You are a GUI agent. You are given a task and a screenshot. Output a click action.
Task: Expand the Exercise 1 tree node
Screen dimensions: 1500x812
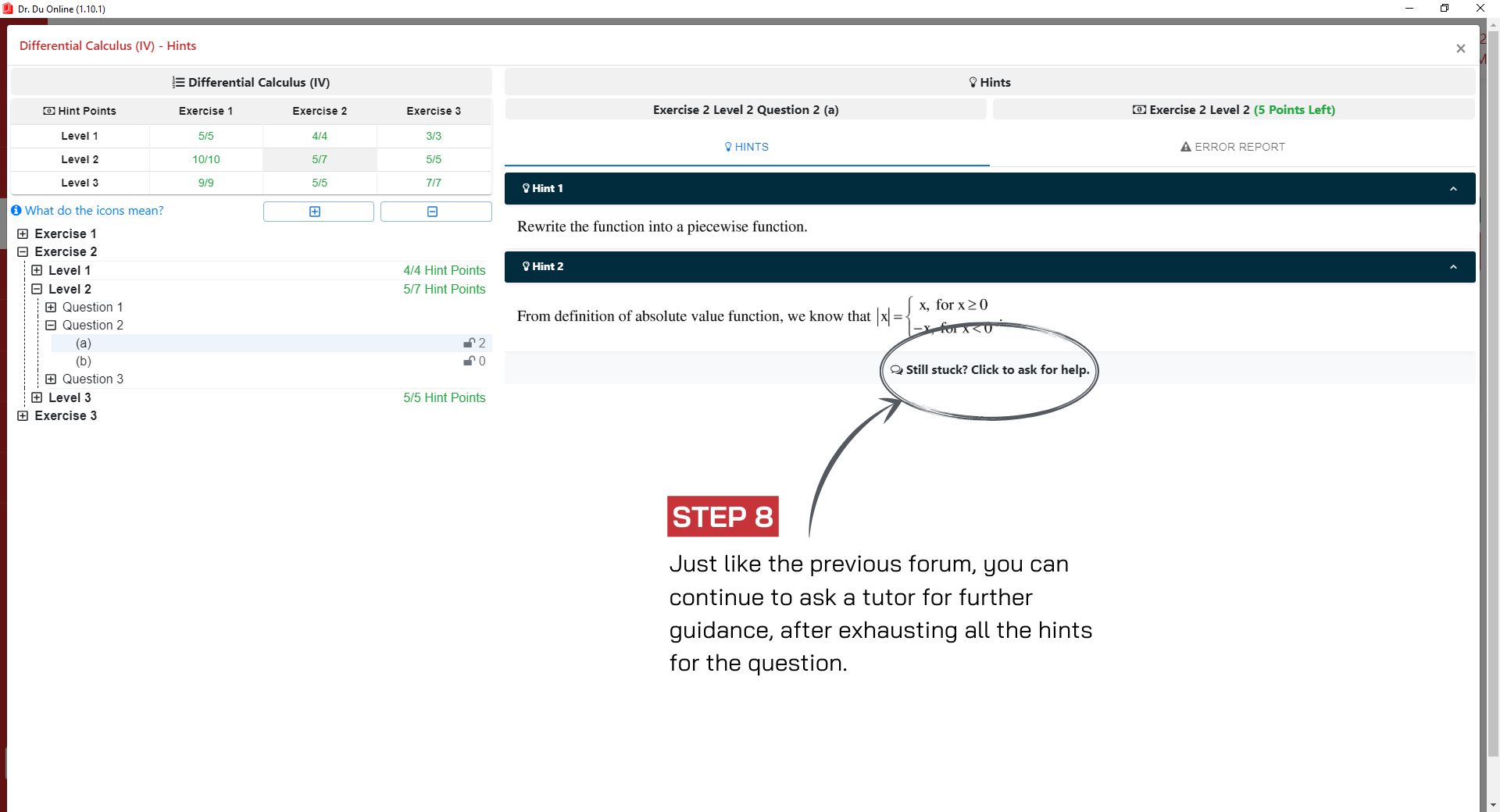tap(23, 234)
